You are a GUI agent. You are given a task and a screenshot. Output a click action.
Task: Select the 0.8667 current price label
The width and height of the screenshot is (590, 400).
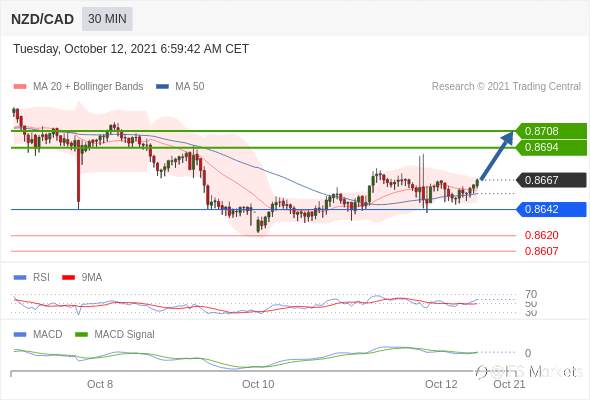[x=552, y=180]
